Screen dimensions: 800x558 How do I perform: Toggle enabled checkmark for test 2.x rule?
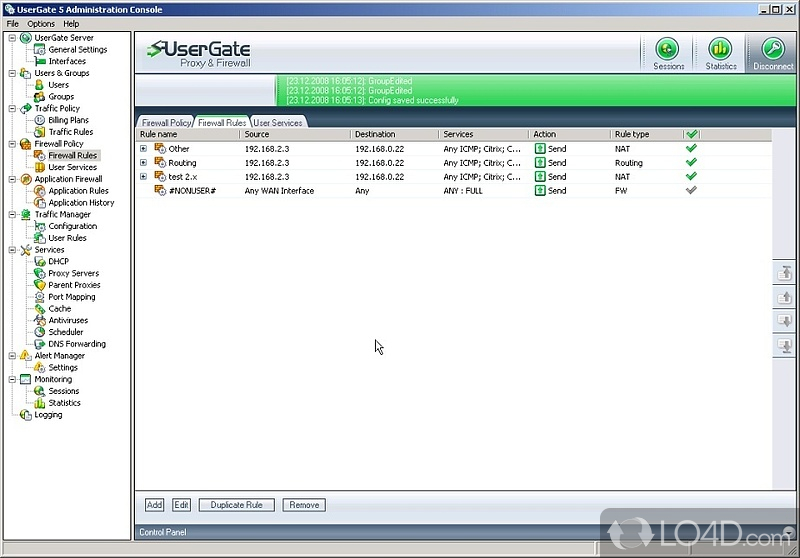click(x=691, y=176)
